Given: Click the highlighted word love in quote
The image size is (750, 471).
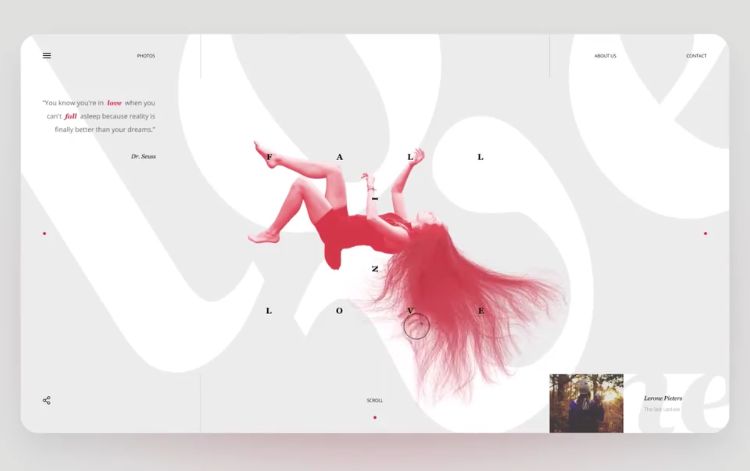Looking at the screenshot, I should point(114,103).
